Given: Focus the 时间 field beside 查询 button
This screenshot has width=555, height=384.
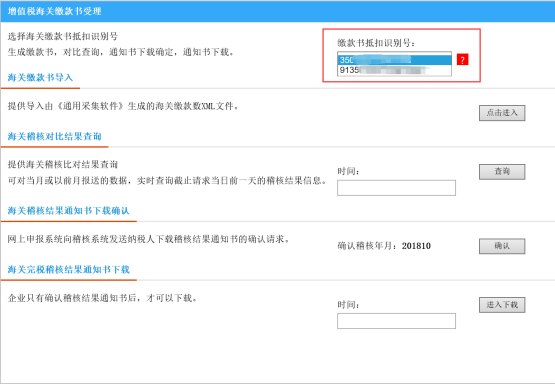Looking at the screenshot, I should pyautogui.click(x=396, y=188).
